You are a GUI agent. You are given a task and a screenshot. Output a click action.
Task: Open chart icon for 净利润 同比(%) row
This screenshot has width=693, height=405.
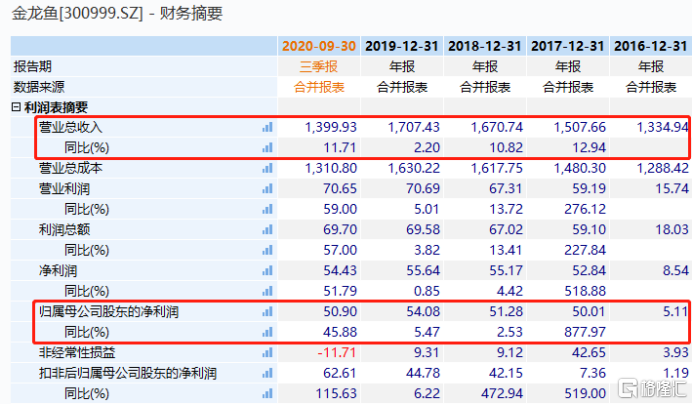point(267,291)
